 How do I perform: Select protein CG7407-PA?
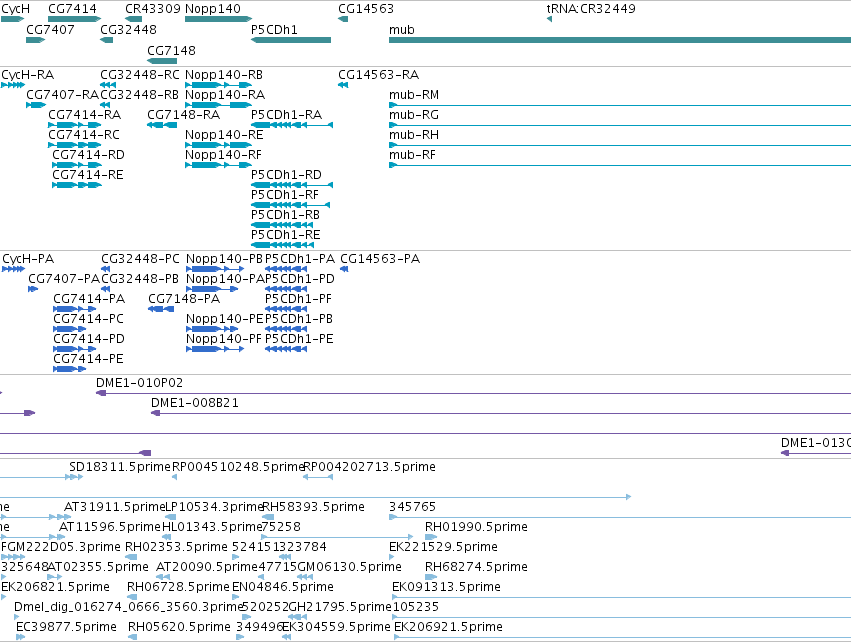click(64, 279)
